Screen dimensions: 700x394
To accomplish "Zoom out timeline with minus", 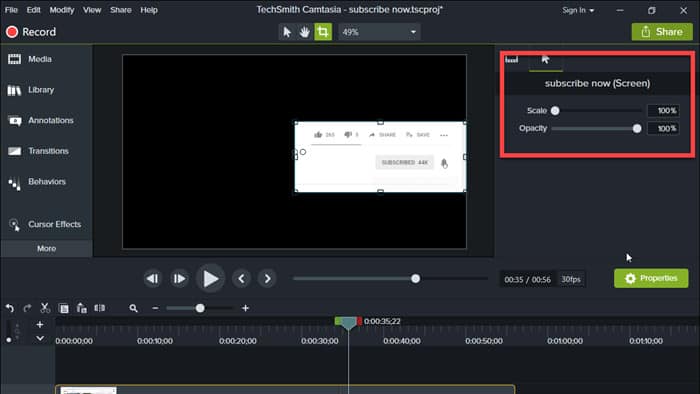I will tap(155, 308).
